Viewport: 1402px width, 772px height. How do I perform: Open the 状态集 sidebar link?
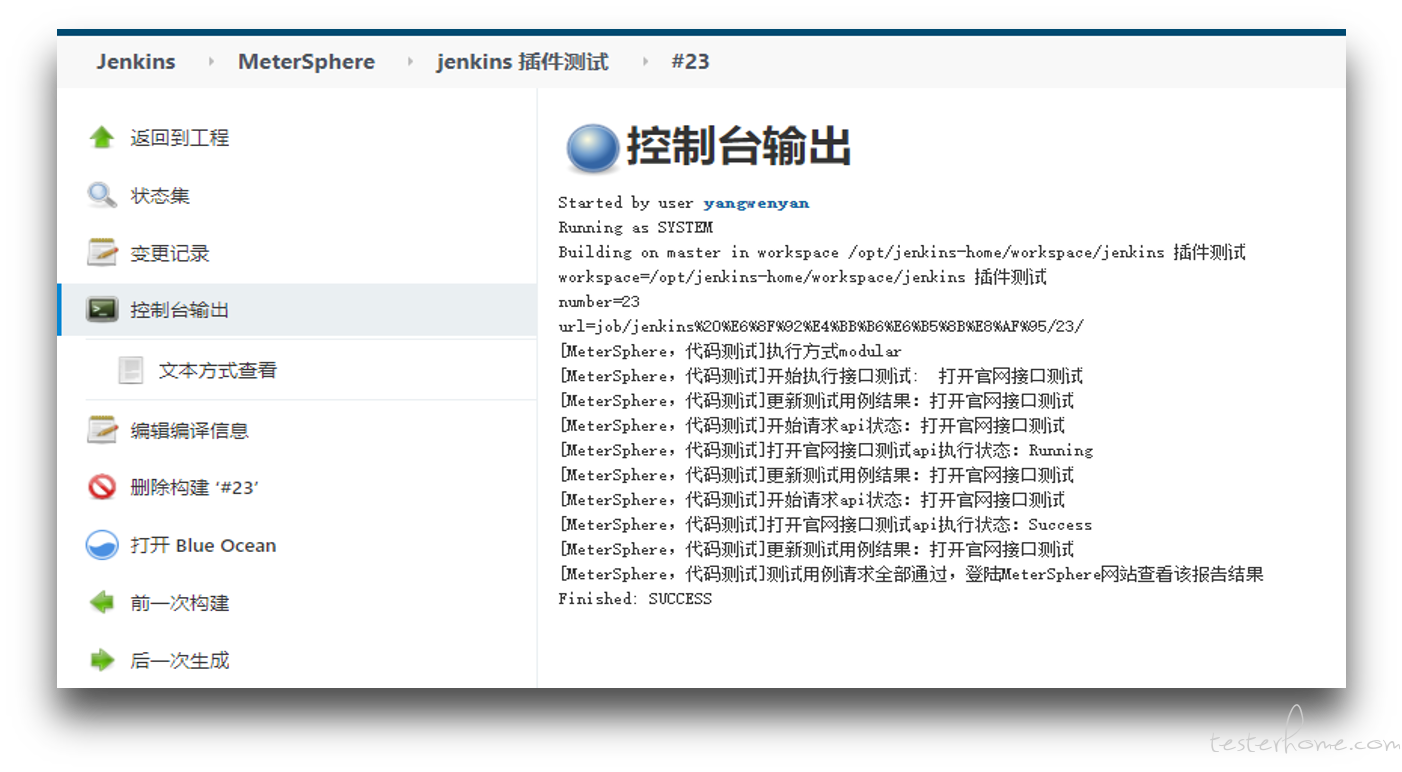point(160,196)
